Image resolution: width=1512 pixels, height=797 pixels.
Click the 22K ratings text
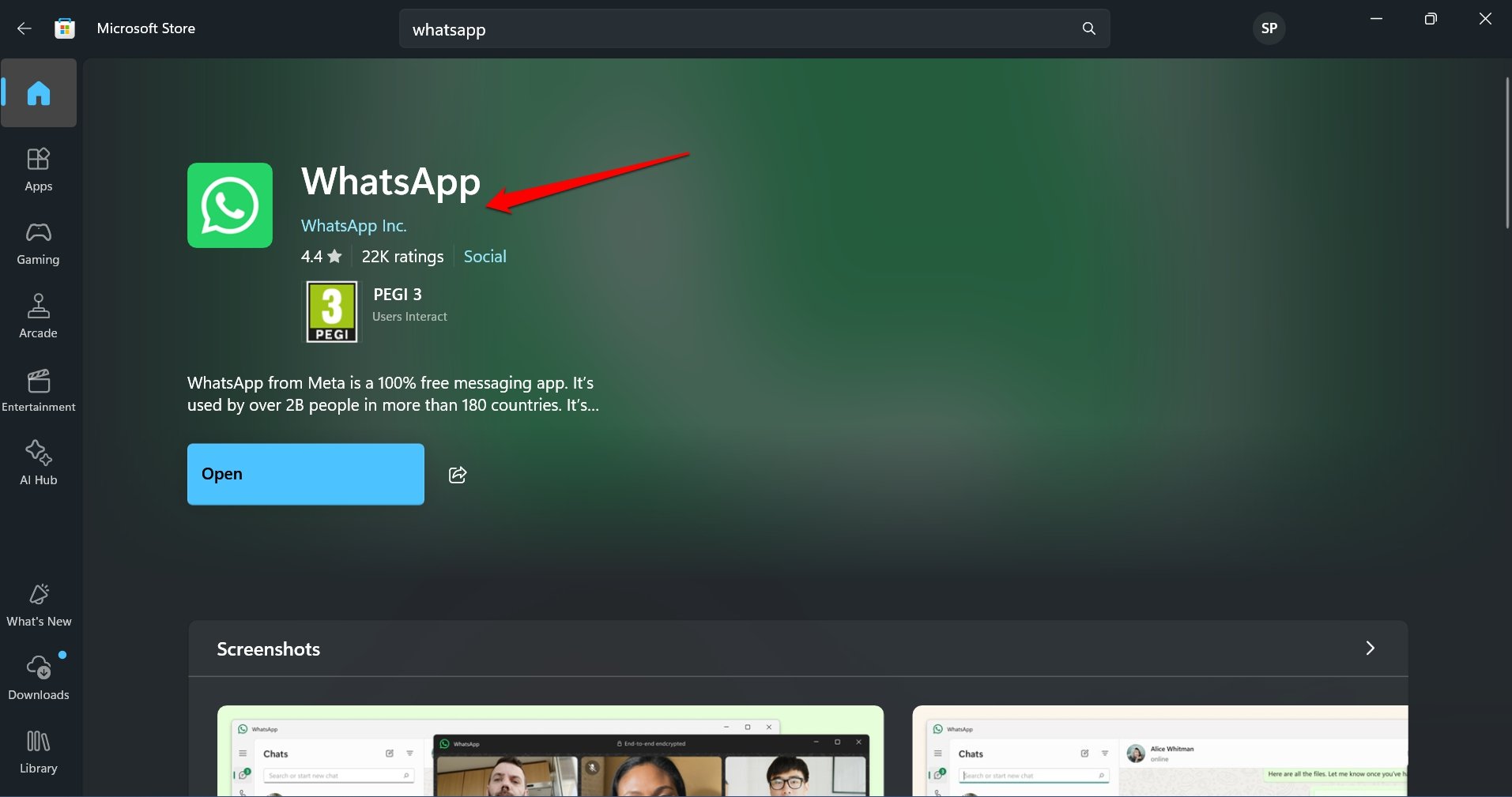402,256
